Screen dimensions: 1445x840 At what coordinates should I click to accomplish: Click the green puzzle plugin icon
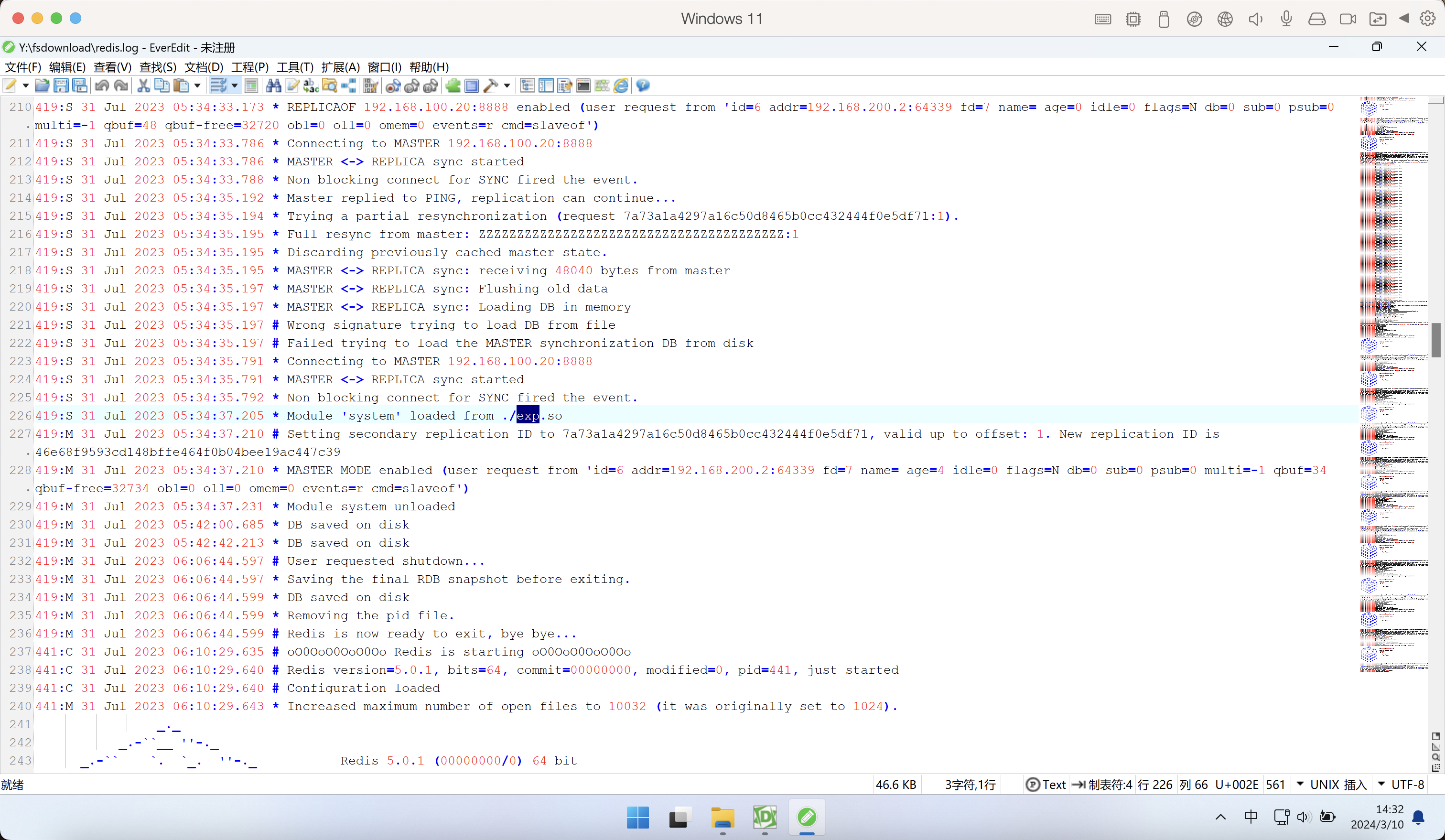(453, 86)
